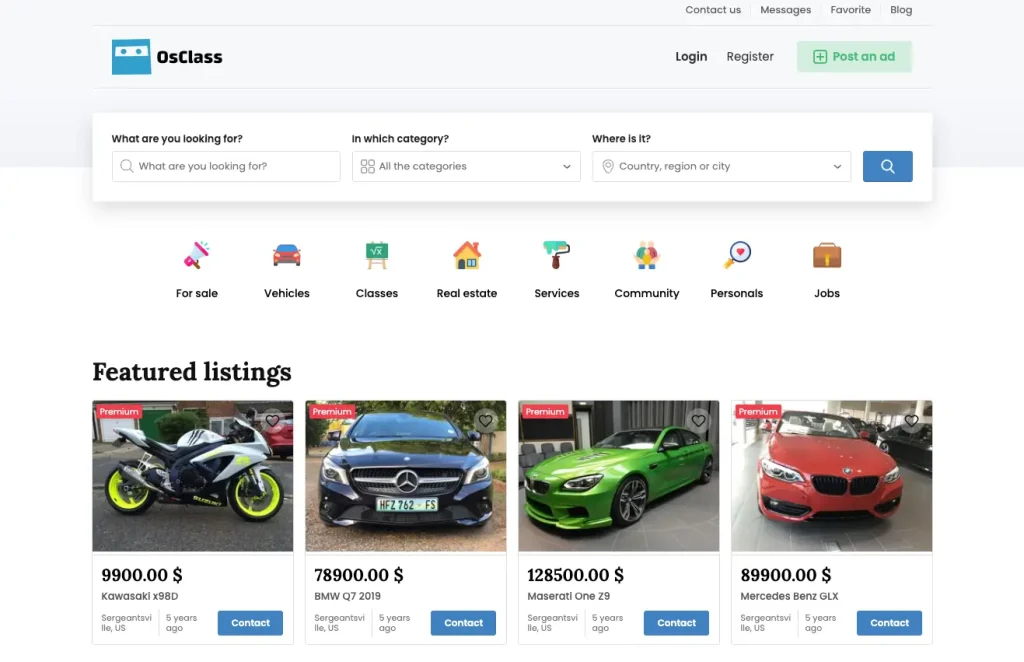Click the Mercedes Benz GLX title
Image resolution: width=1024 pixels, height=662 pixels.
pos(789,596)
